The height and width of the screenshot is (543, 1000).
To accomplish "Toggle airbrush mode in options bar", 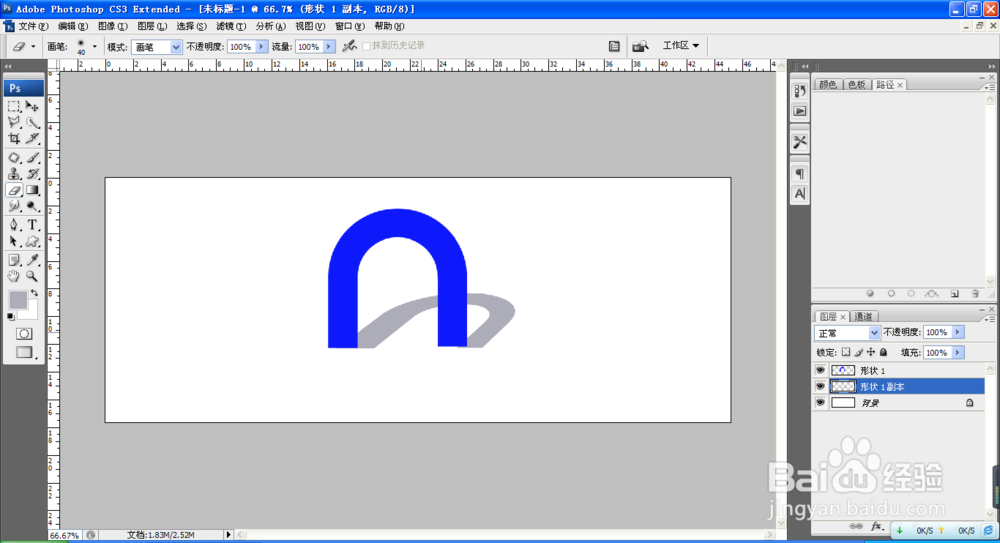I will pos(349,46).
